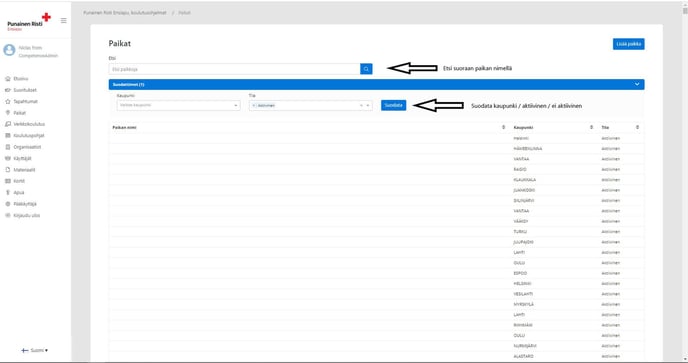688x363 pixels.
Task: Click the user avatar icon
Action: click(x=9, y=50)
